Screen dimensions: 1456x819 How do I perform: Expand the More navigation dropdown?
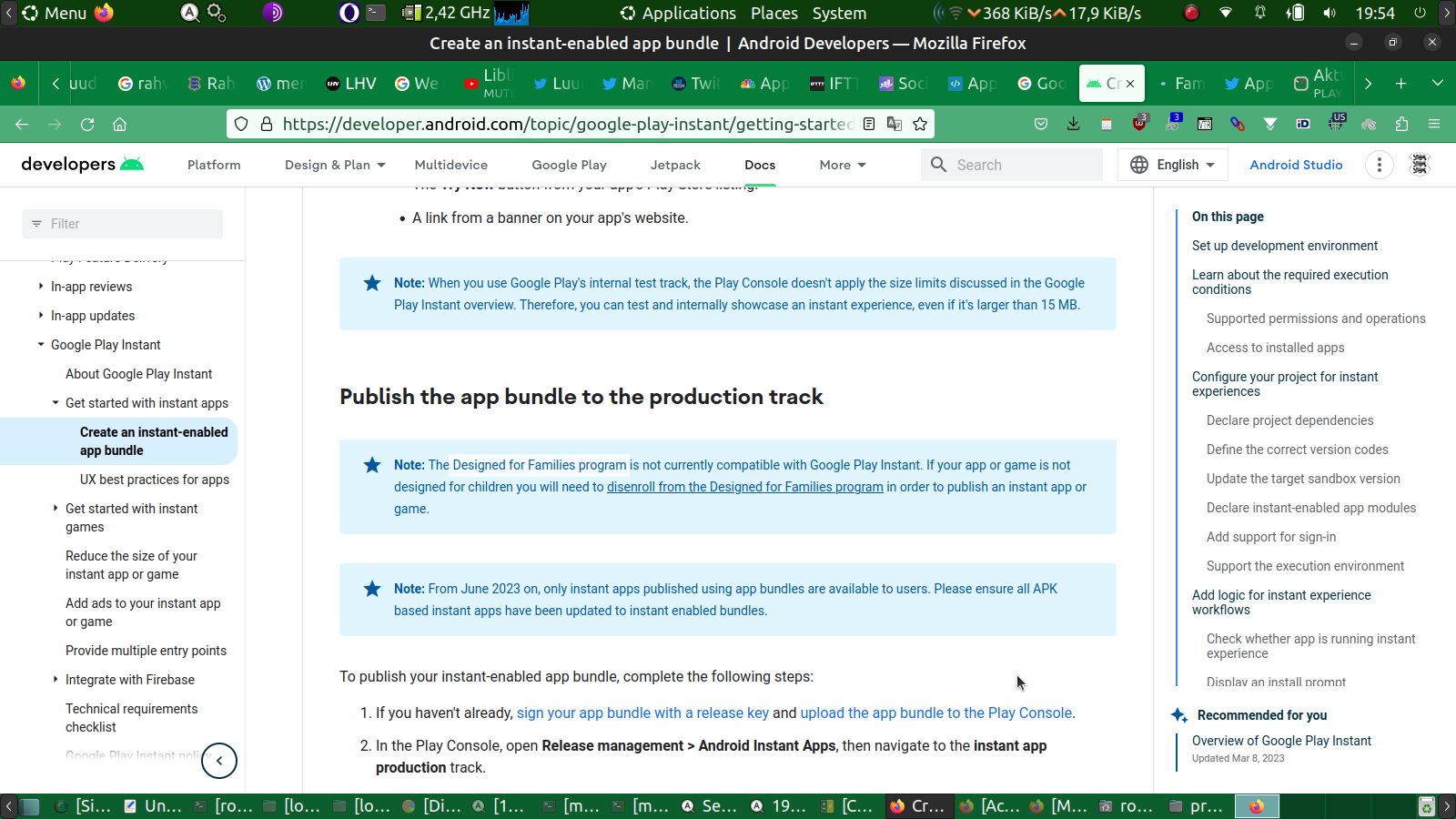tap(843, 165)
